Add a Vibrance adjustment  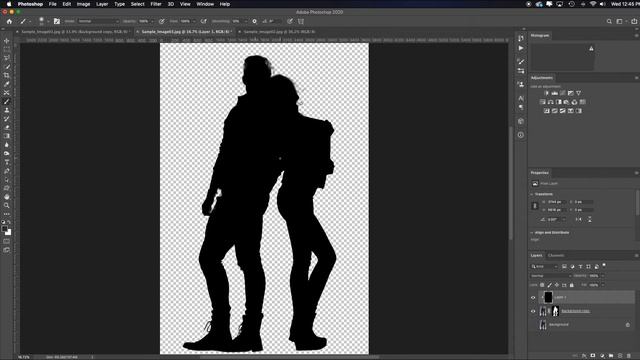tap(578, 93)
